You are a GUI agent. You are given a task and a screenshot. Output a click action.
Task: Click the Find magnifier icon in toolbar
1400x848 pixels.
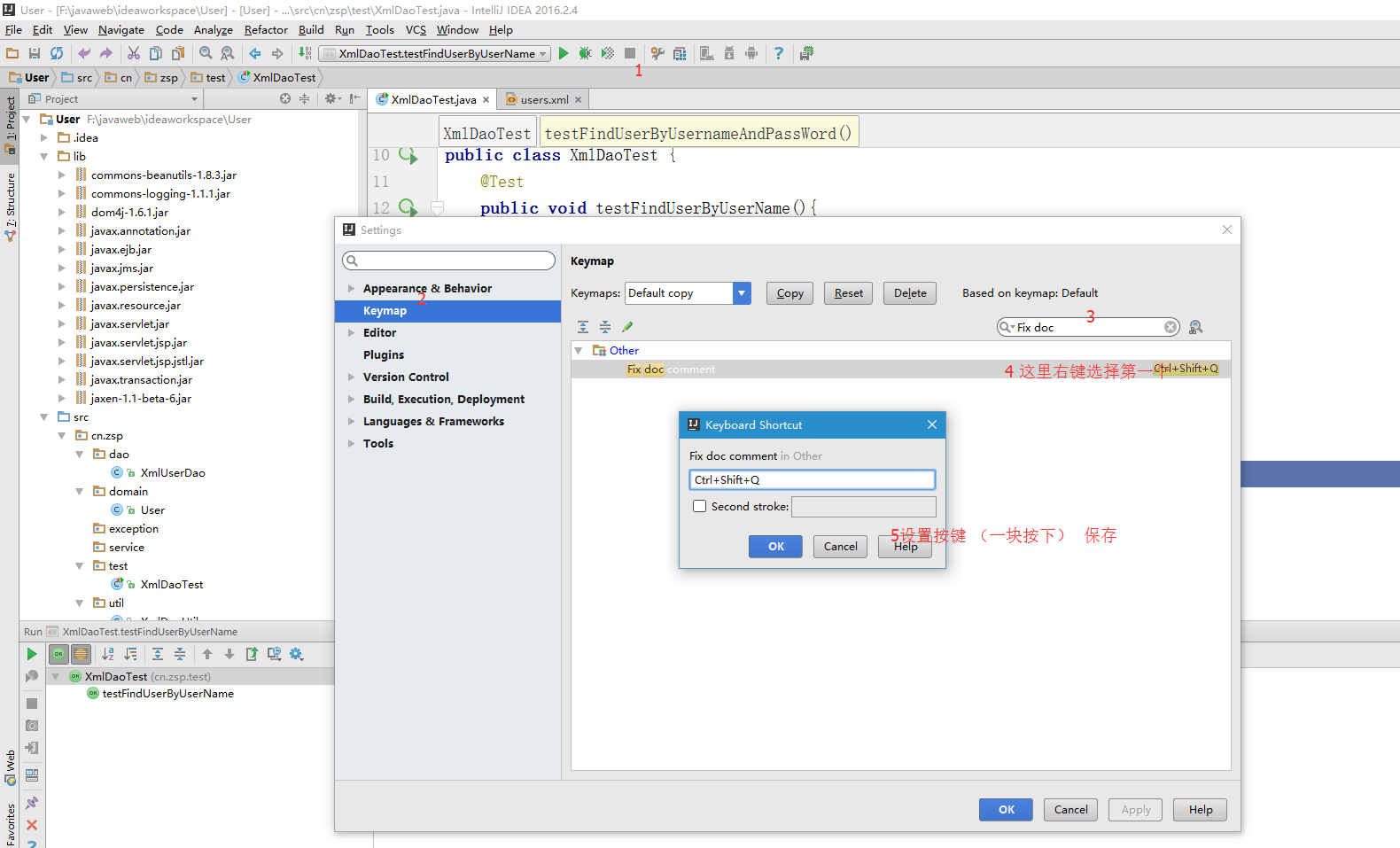(206, 53)
